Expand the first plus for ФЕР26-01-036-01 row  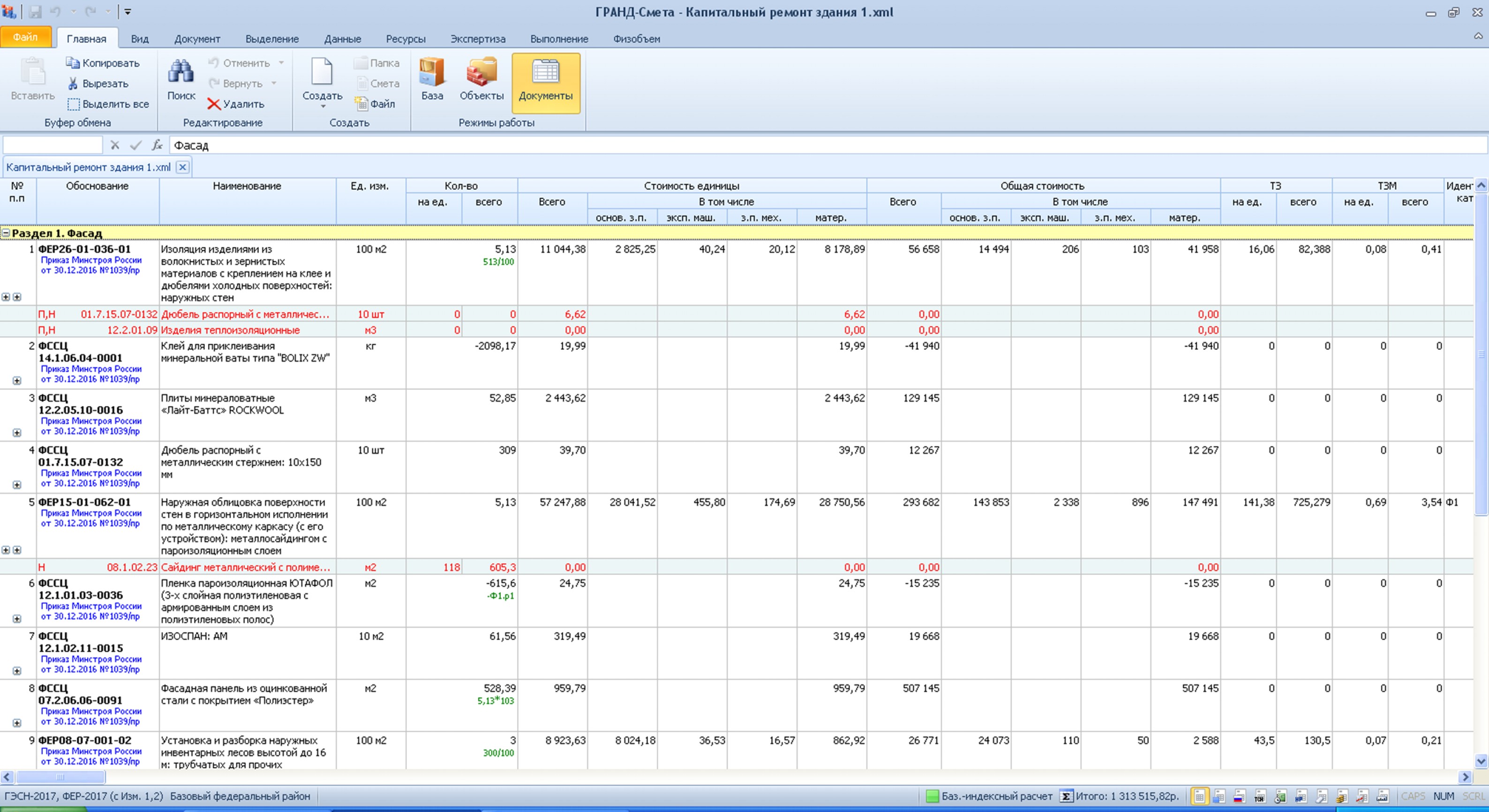[x=6, y=297]
